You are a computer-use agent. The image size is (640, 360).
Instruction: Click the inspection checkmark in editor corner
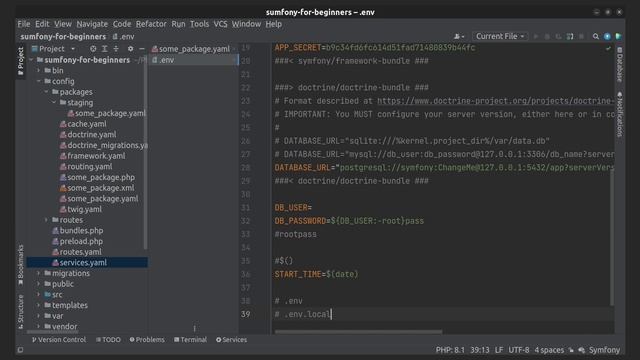click(608, 48)
